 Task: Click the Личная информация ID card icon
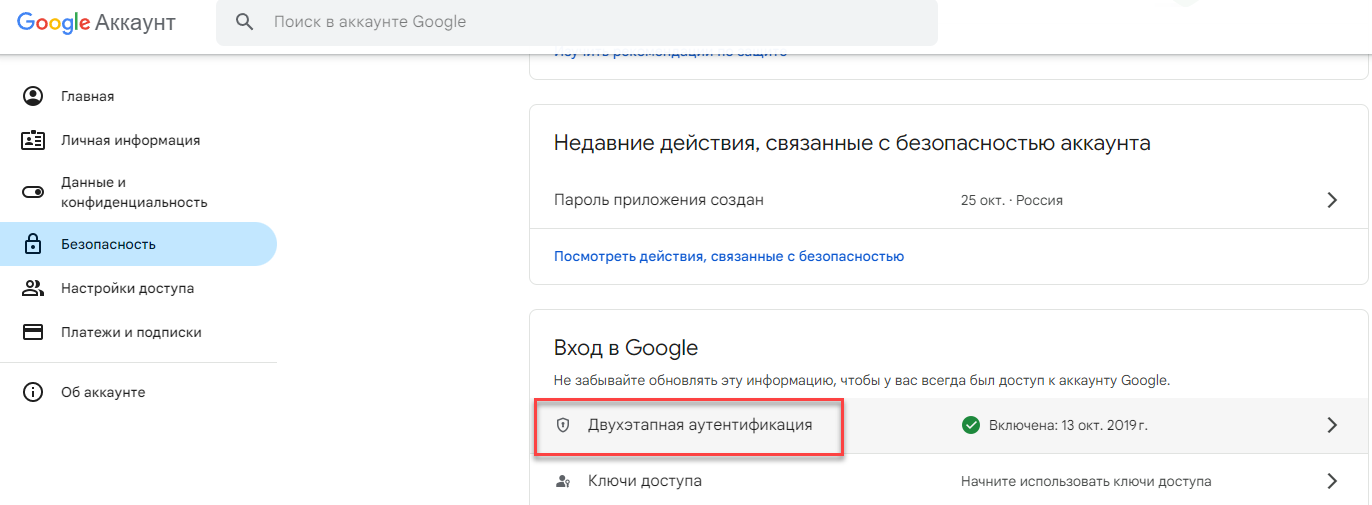coord(33,140)
